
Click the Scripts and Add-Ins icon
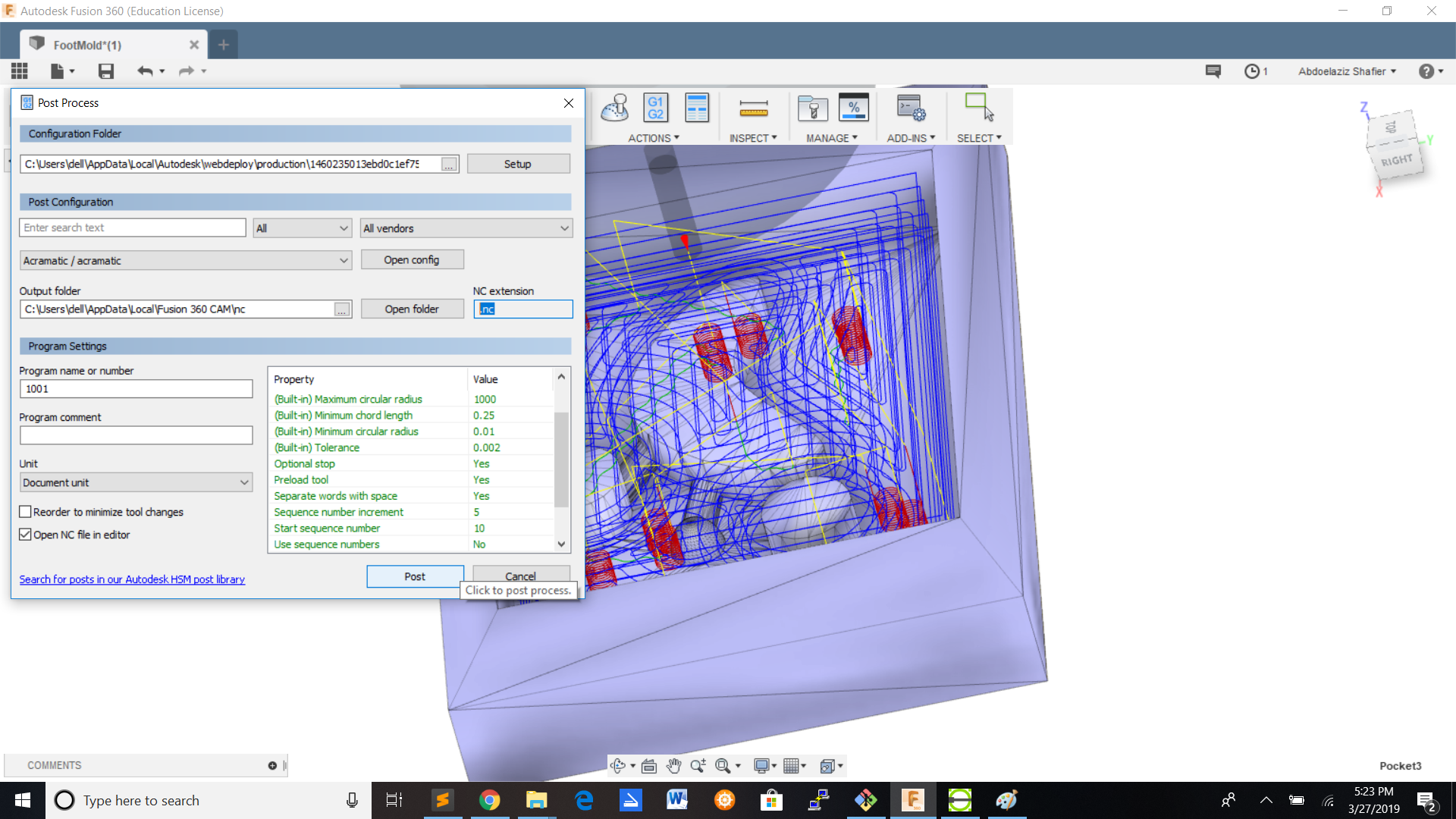coord(910,108)
